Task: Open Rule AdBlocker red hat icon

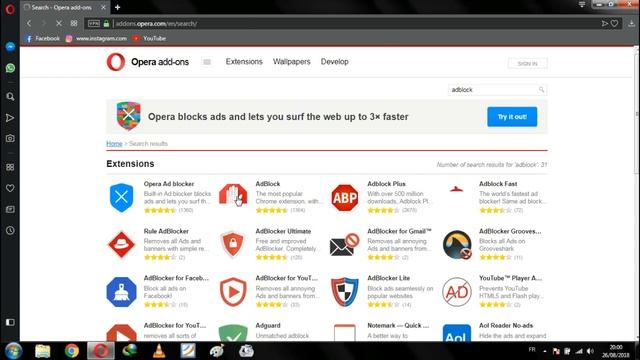Action: tap(121, 244)
